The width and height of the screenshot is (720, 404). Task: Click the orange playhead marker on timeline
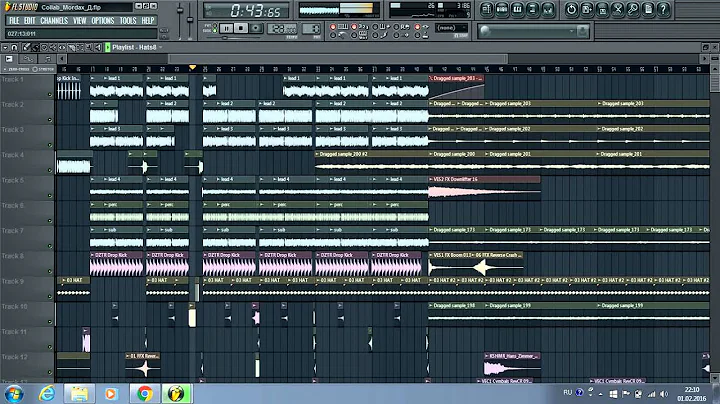(x=192, y=68)
